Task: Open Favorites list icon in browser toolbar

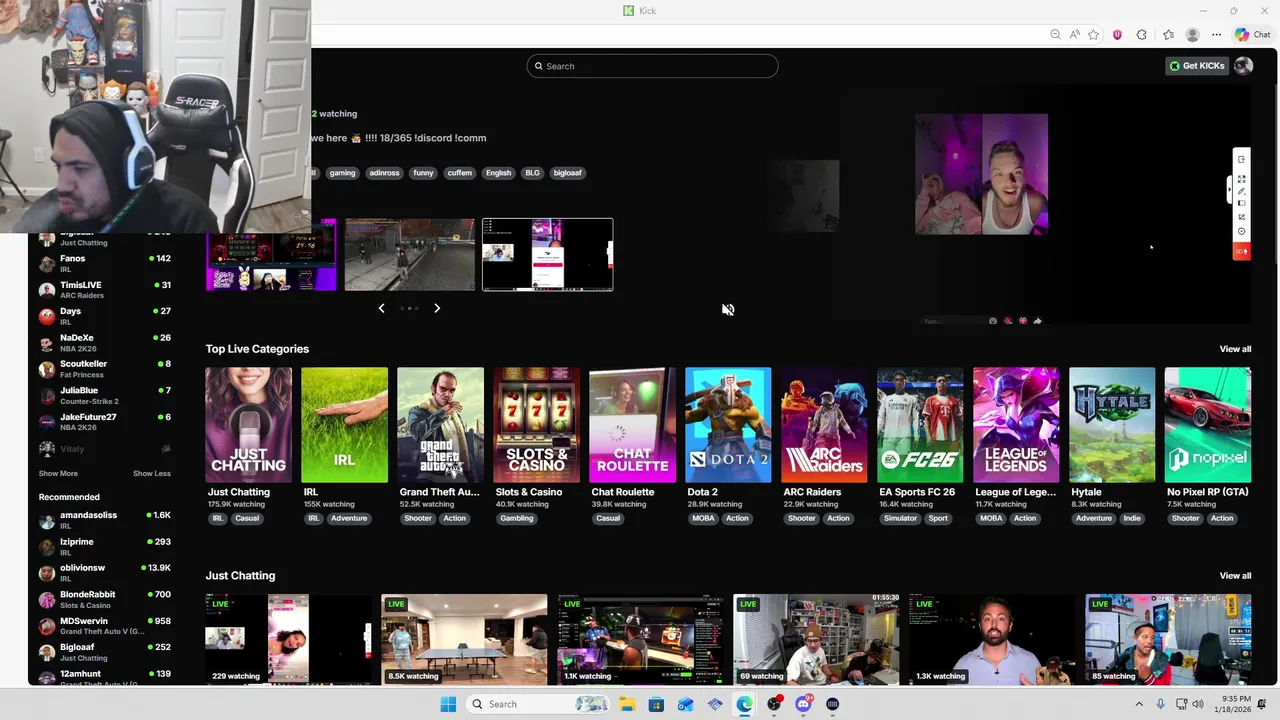Action: 1168,35
